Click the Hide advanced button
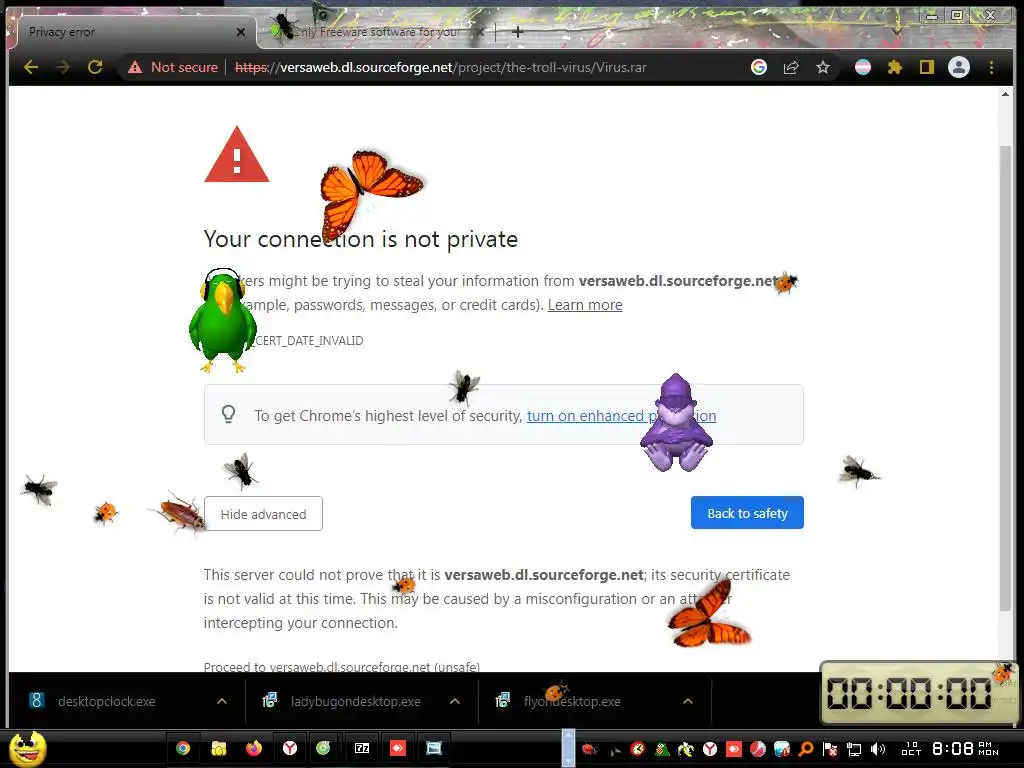This screenshot has width=1024, height=768. coord(263,514)
